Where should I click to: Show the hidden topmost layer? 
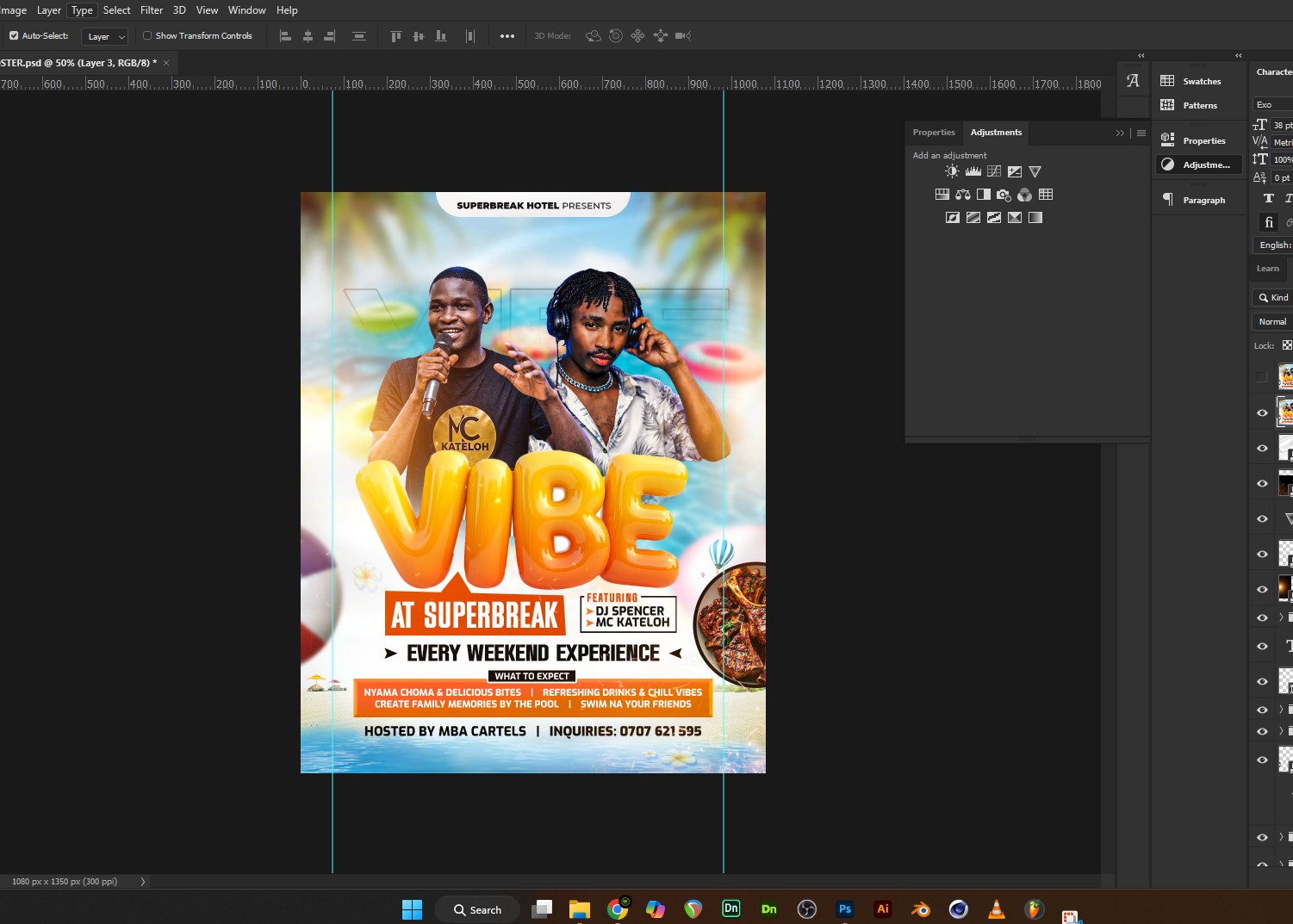1262,376
